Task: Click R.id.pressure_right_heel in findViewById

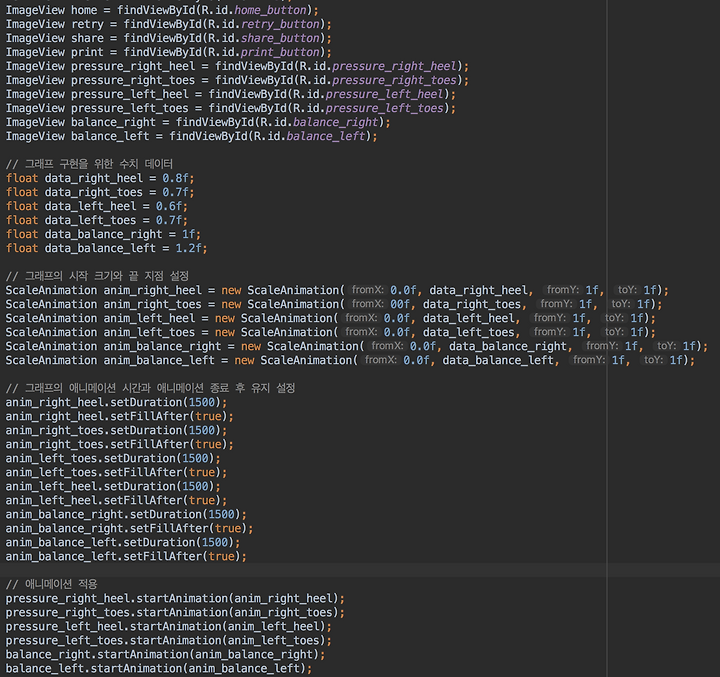Action: pyautogui.click(x=378, y=66)
